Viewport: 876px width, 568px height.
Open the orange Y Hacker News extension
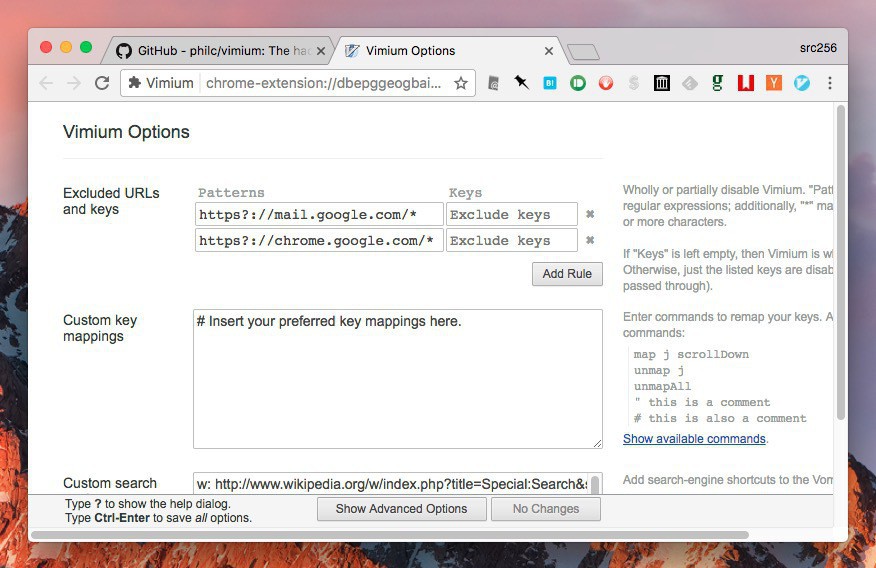click(x=774, y=83)
